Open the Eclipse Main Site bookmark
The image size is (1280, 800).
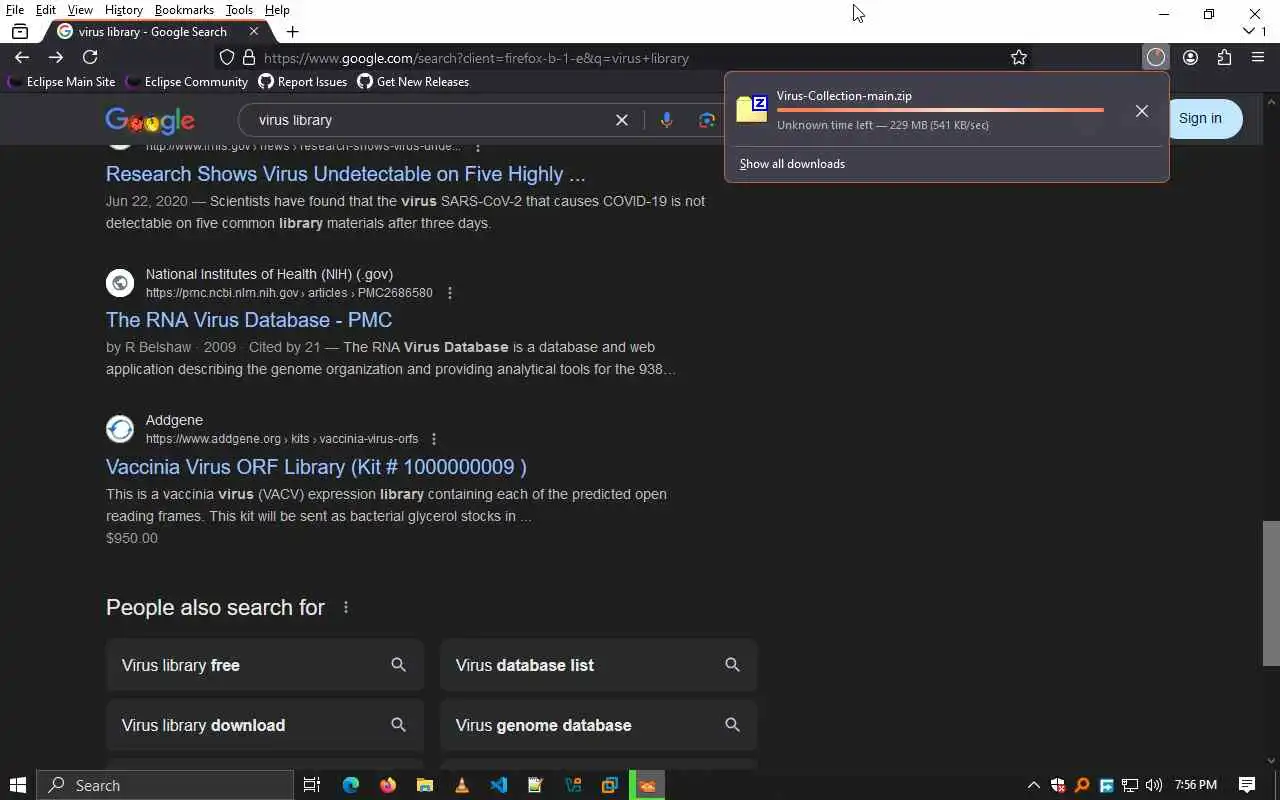click(x=61, y=82)
